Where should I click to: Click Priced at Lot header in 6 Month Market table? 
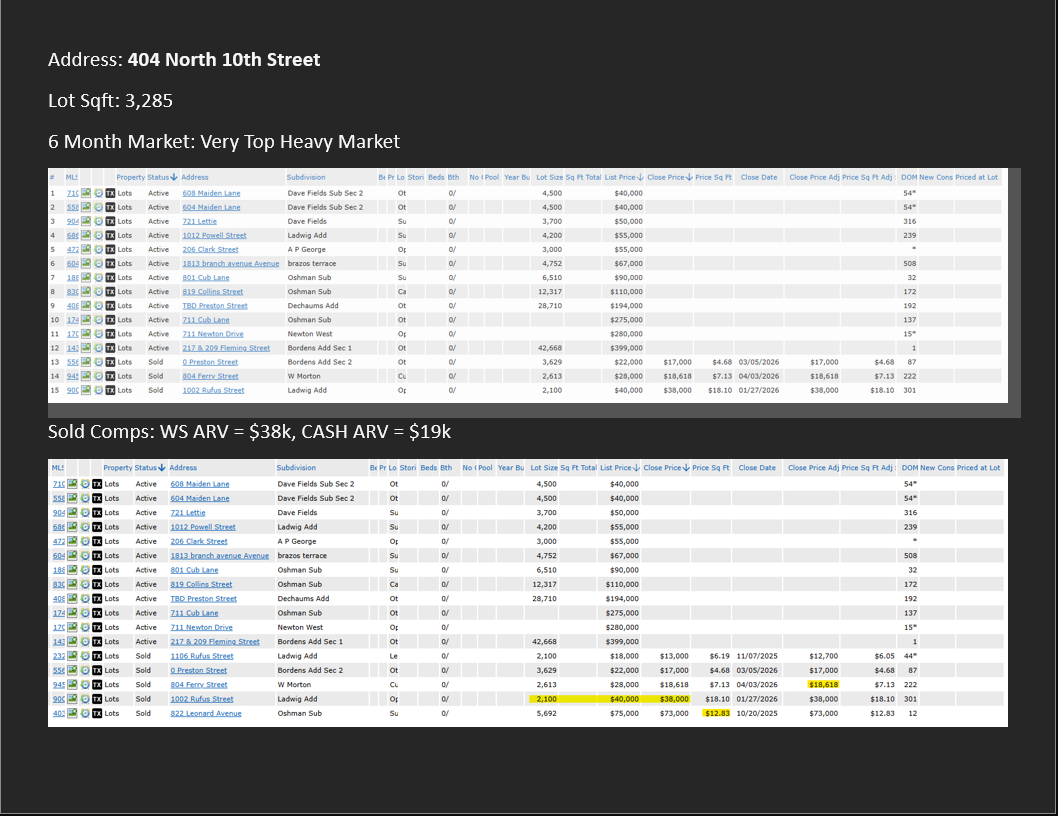coord(976,178)
